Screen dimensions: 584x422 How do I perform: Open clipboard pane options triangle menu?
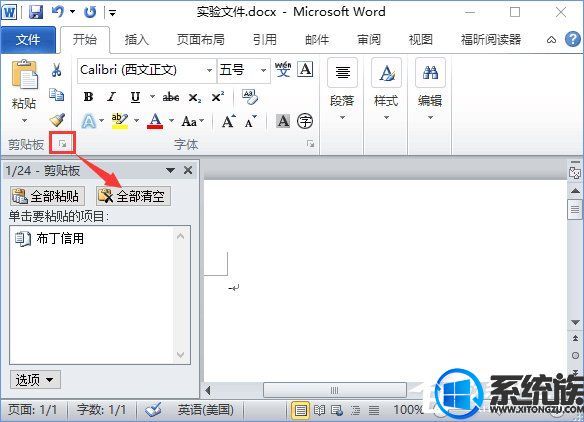(170, 170)
